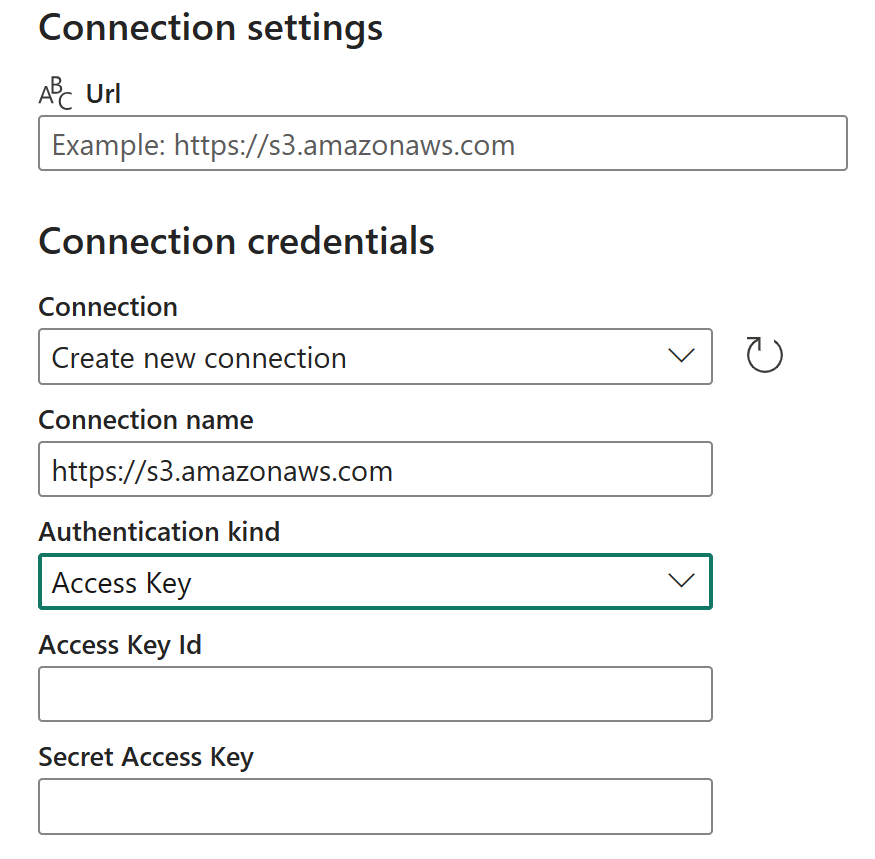Screen dimensions: 875x859
Task: Click the Connection name text field
Action: (x=375, y=469)
